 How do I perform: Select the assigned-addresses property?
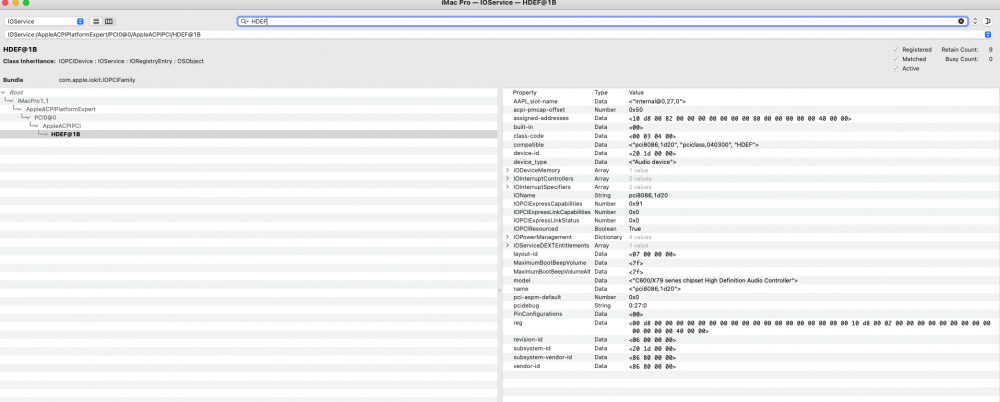click(751, 119)
